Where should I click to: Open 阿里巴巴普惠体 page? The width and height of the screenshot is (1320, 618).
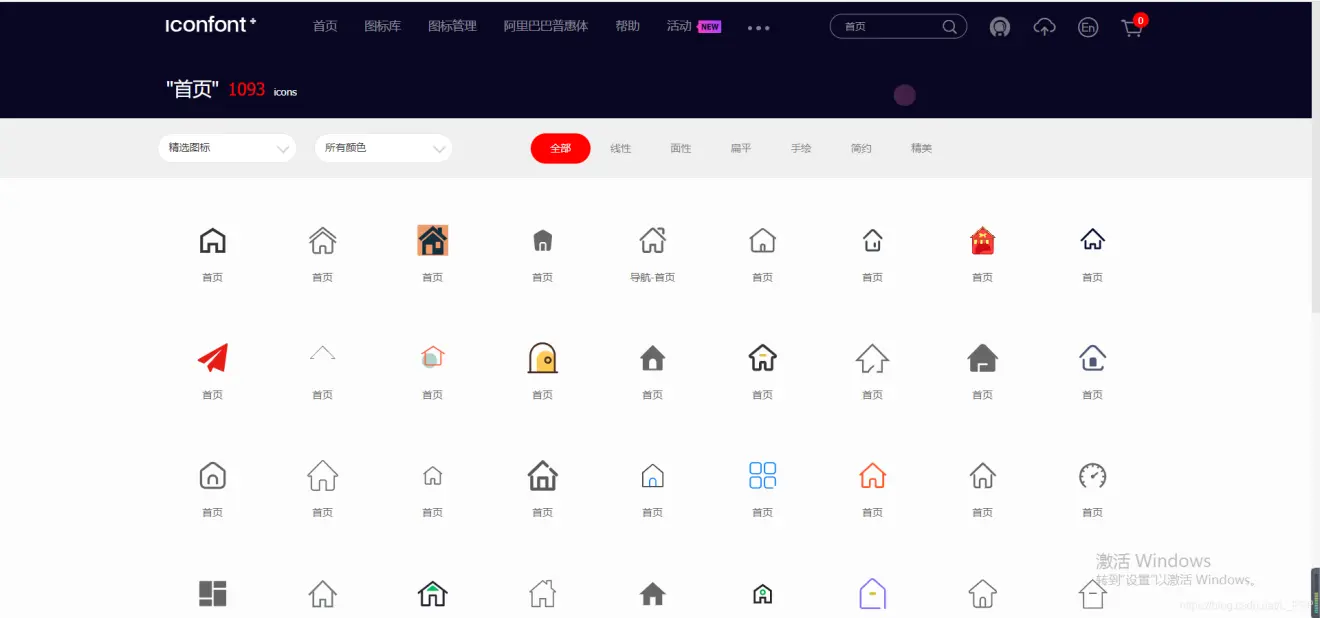[x=545, y=26]
